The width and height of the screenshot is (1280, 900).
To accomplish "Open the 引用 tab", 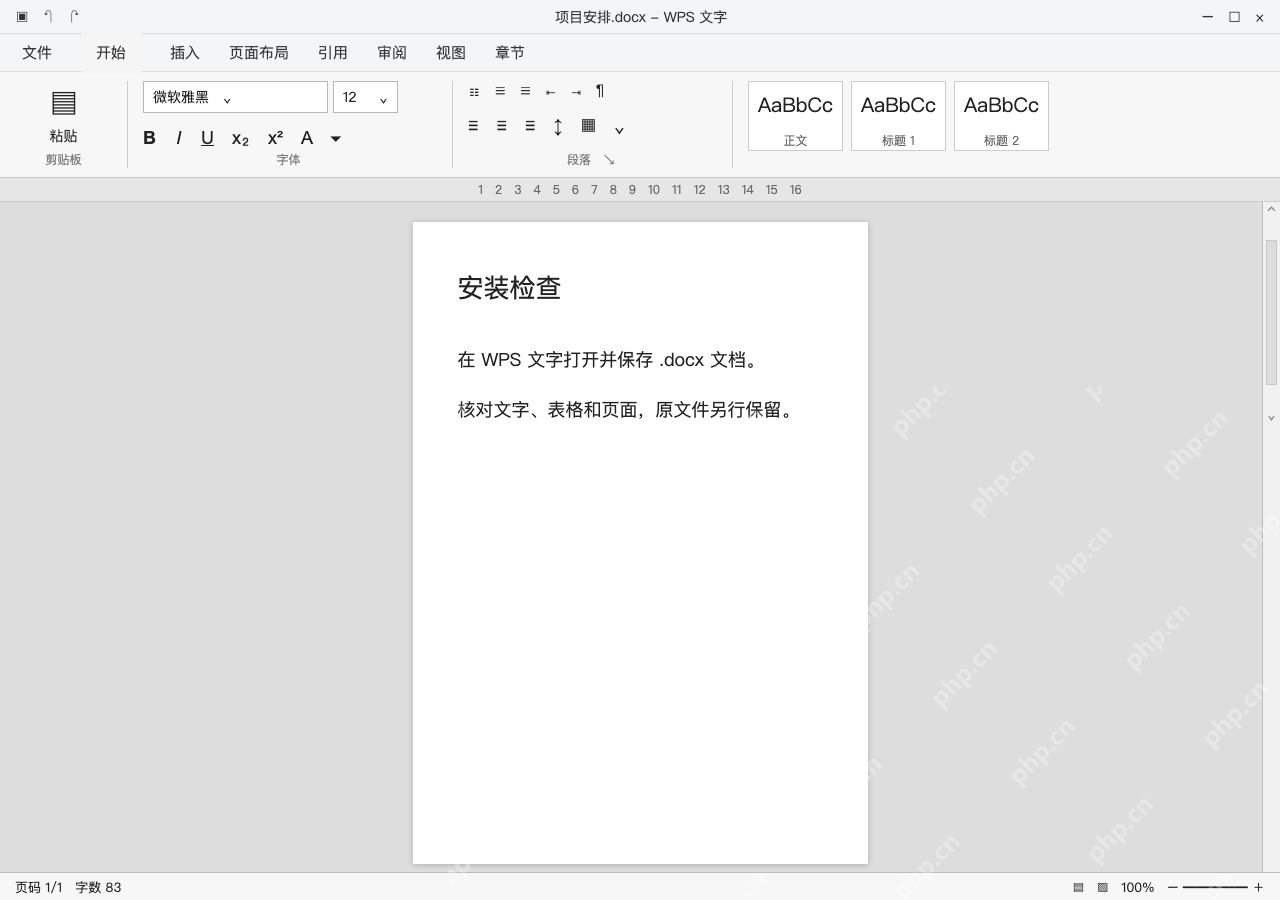I will (333, 53).
